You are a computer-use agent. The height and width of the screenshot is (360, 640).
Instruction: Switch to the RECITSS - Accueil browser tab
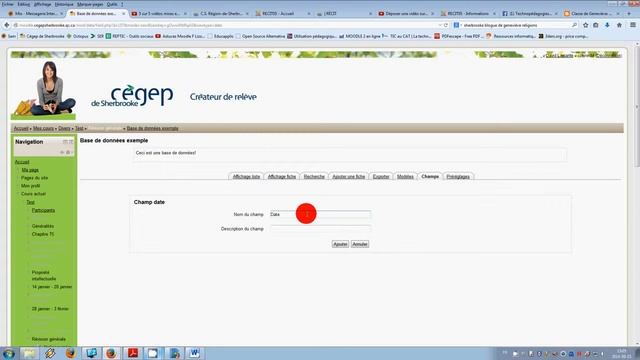pyautogui.click(x=282, y=13)
